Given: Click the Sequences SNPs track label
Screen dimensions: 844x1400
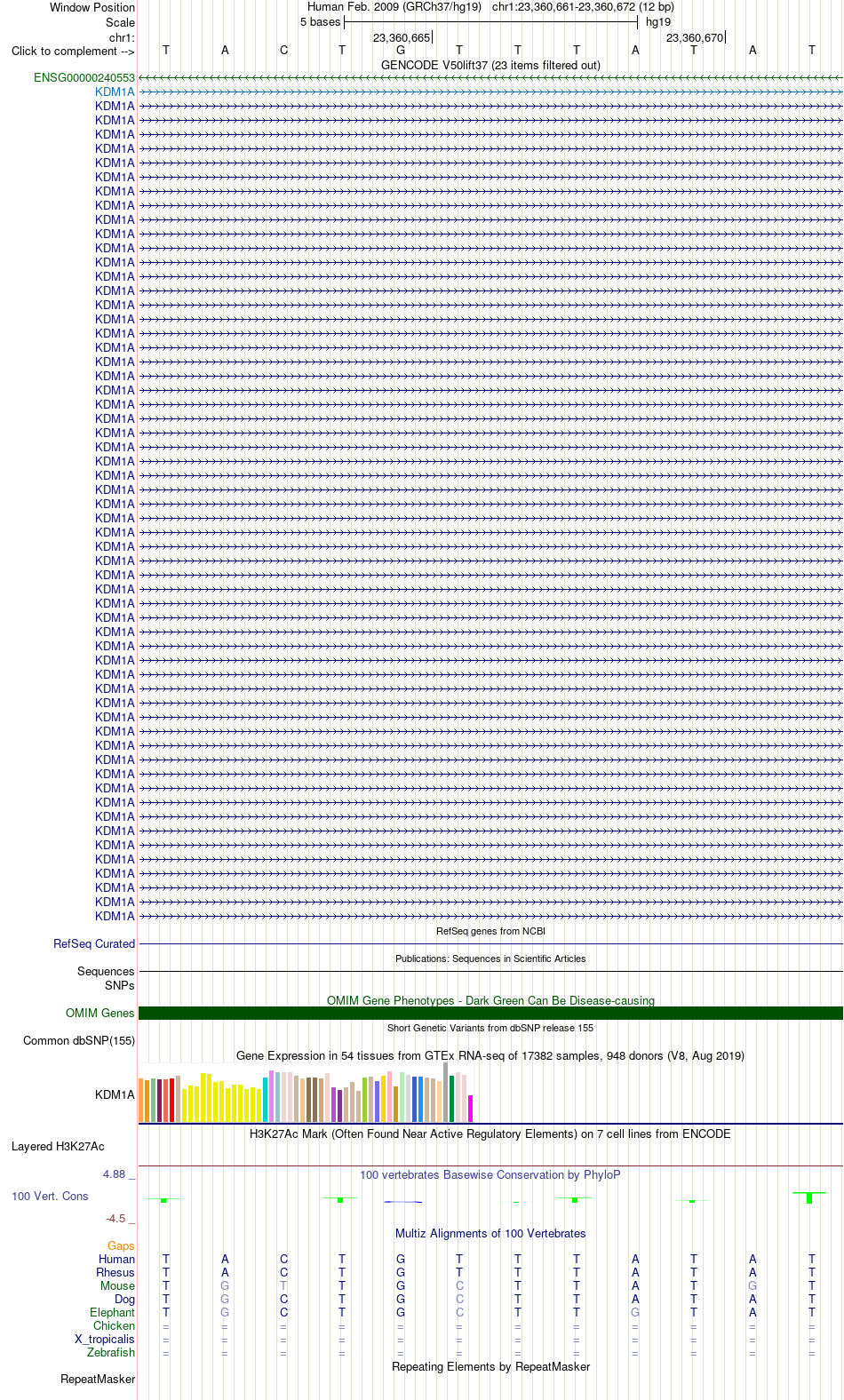Looking at the screenshot, I should pos(106,979).
